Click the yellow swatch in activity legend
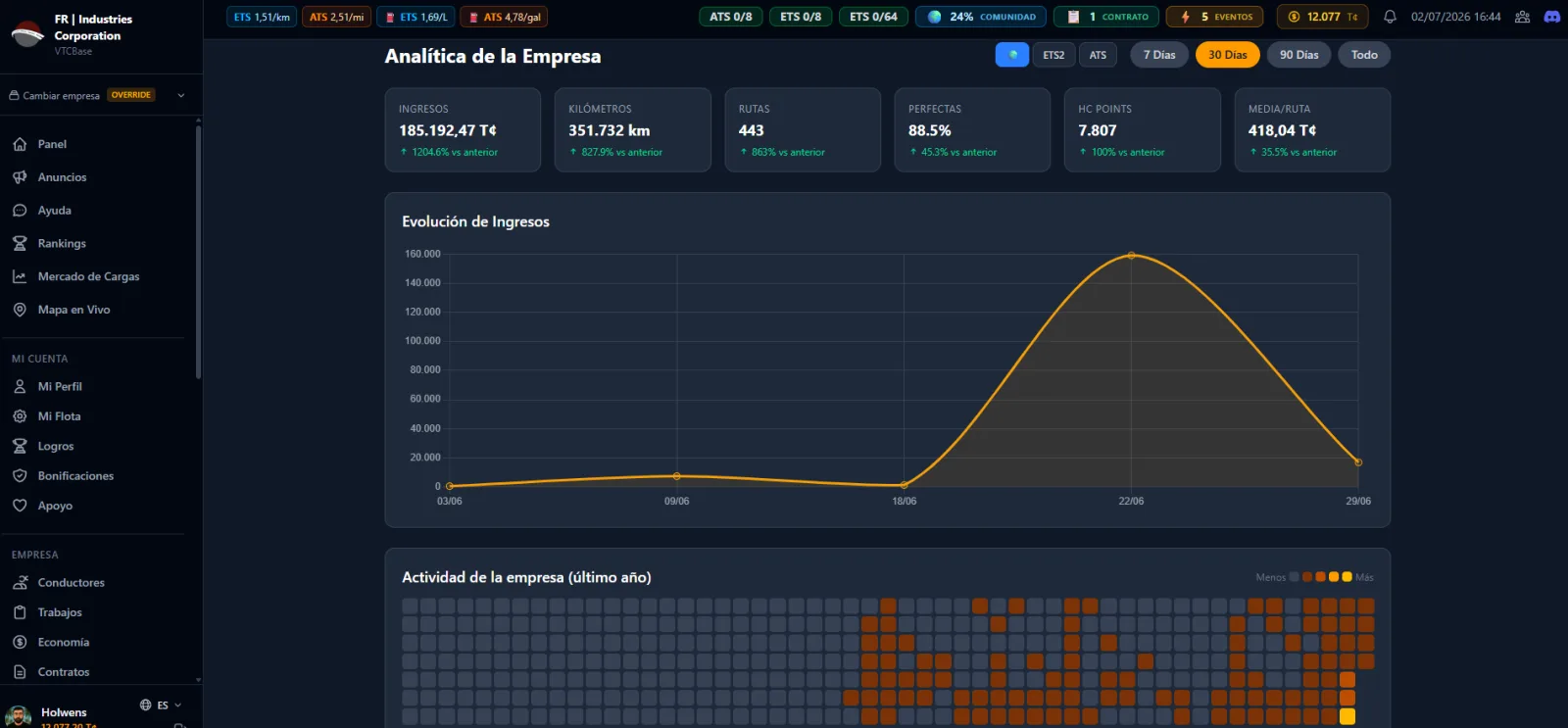Image resolution: width=1568 pixels, height=728 pixels. pos(1347,577)
